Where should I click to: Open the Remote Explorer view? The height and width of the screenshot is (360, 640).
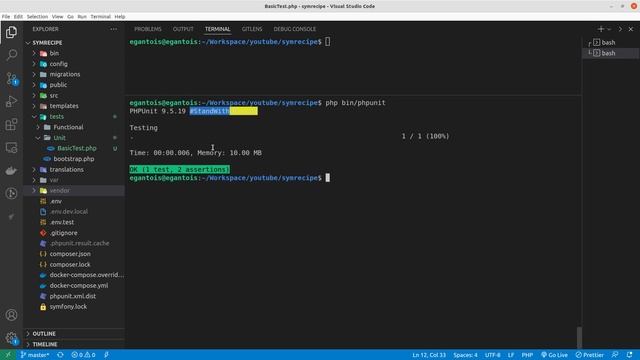(x=11, y=147)
